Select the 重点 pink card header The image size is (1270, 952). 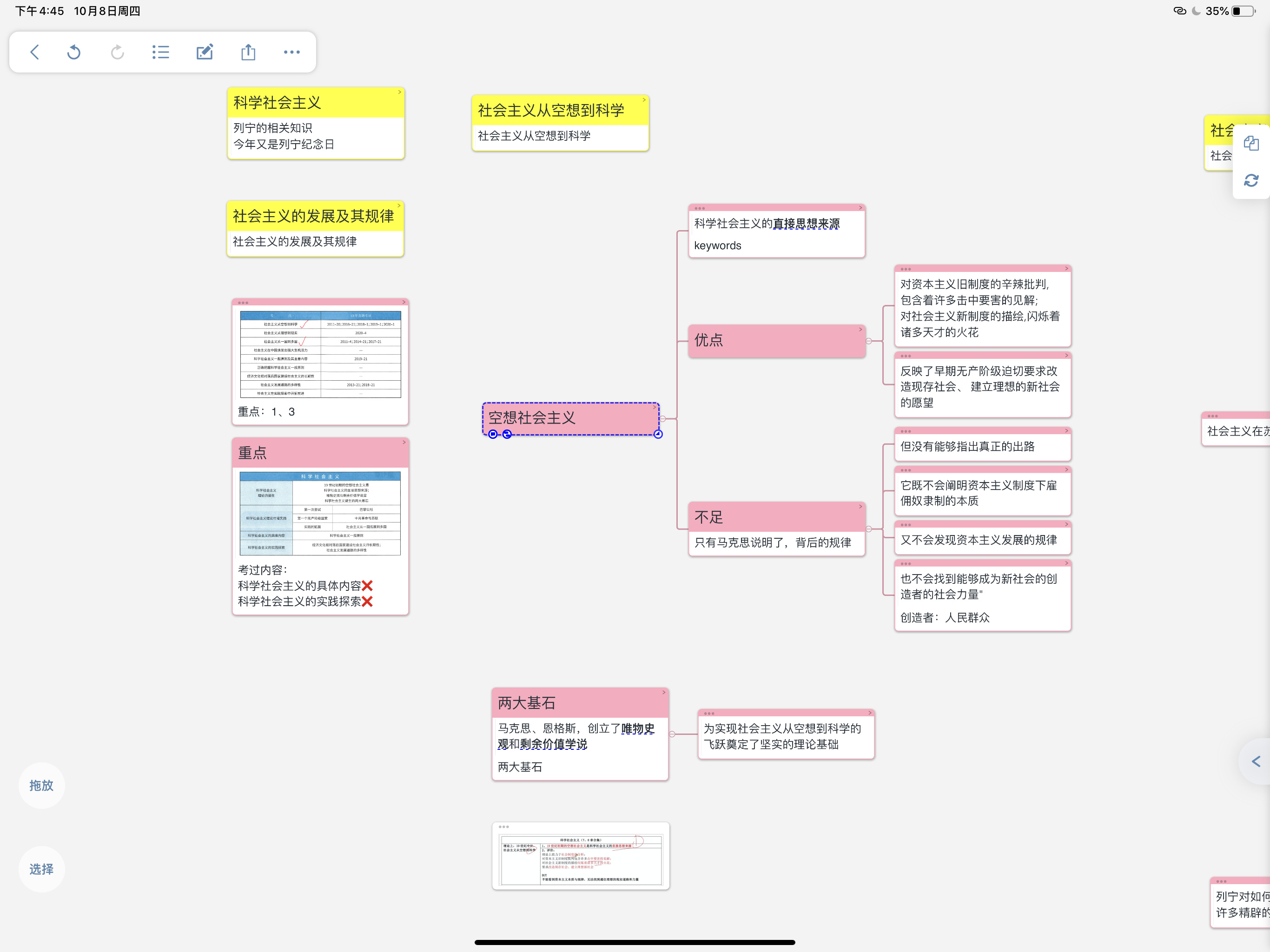coord(320,453)
